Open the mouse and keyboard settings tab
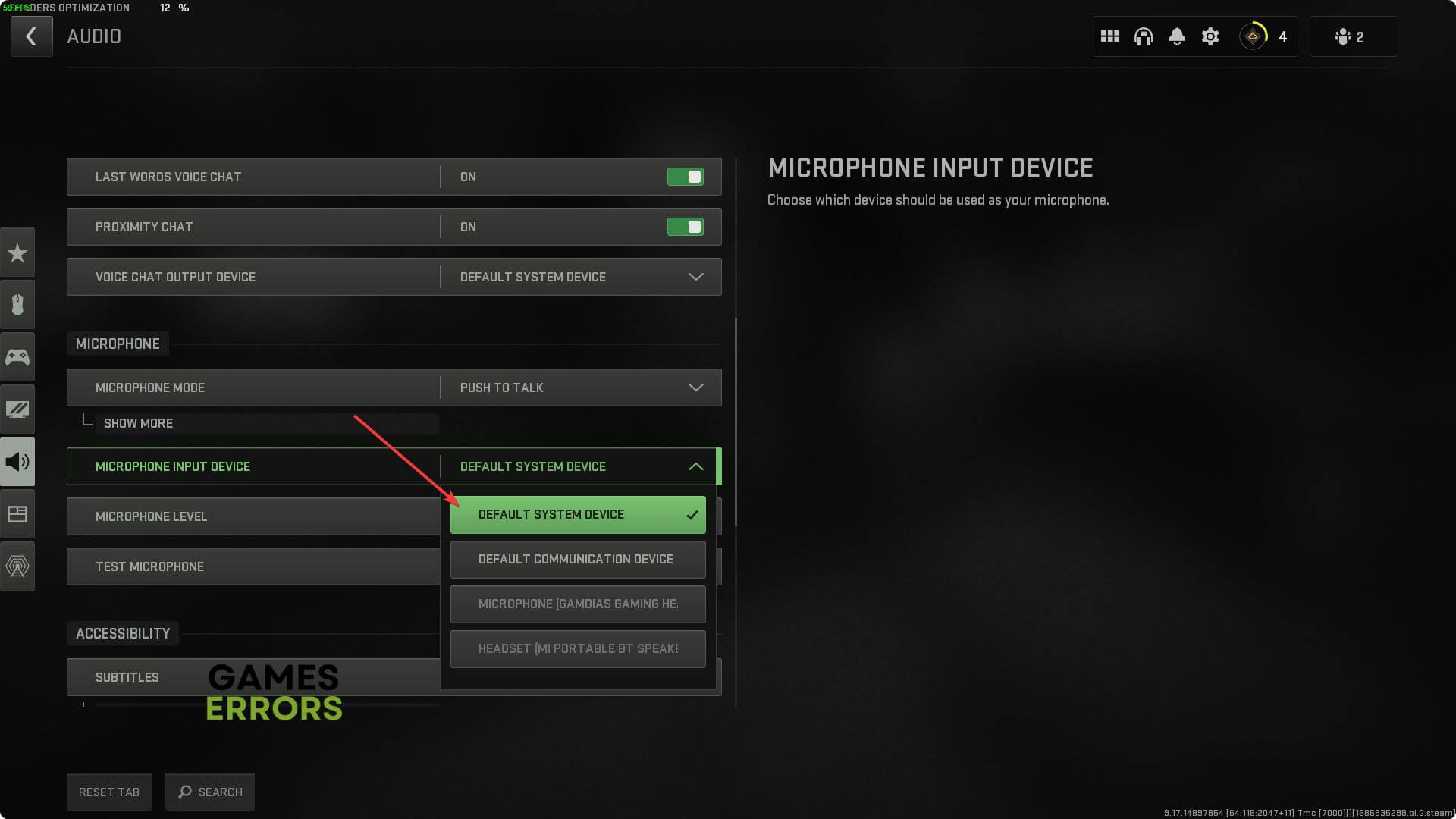This screenshot has width=1456, height=819. (17, 305)
